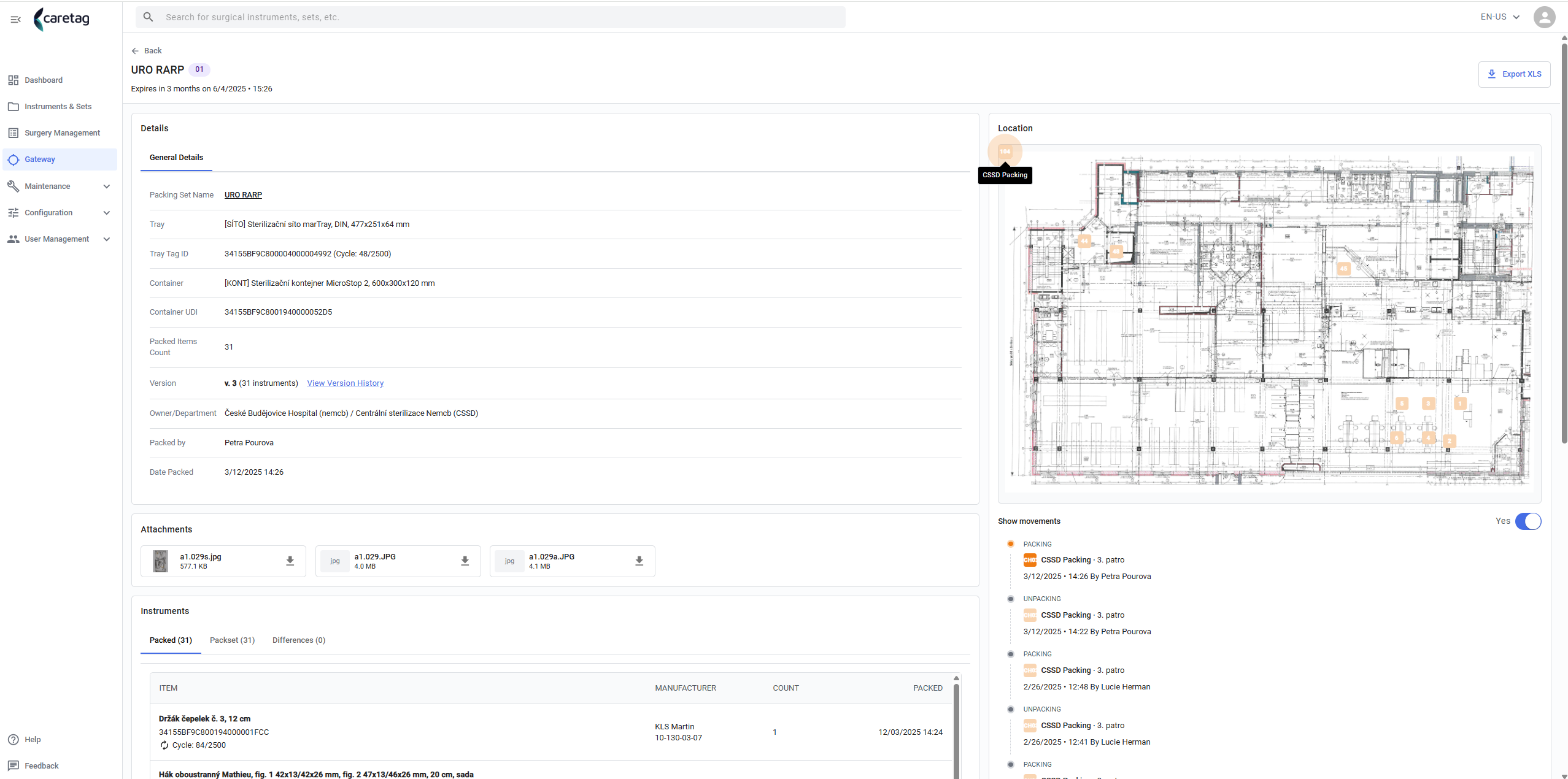Click the orange CSSD badge for 3/12/2025 14:26 packing
This screenshot has height=779, width=1568.
(x=1030, y=560)
